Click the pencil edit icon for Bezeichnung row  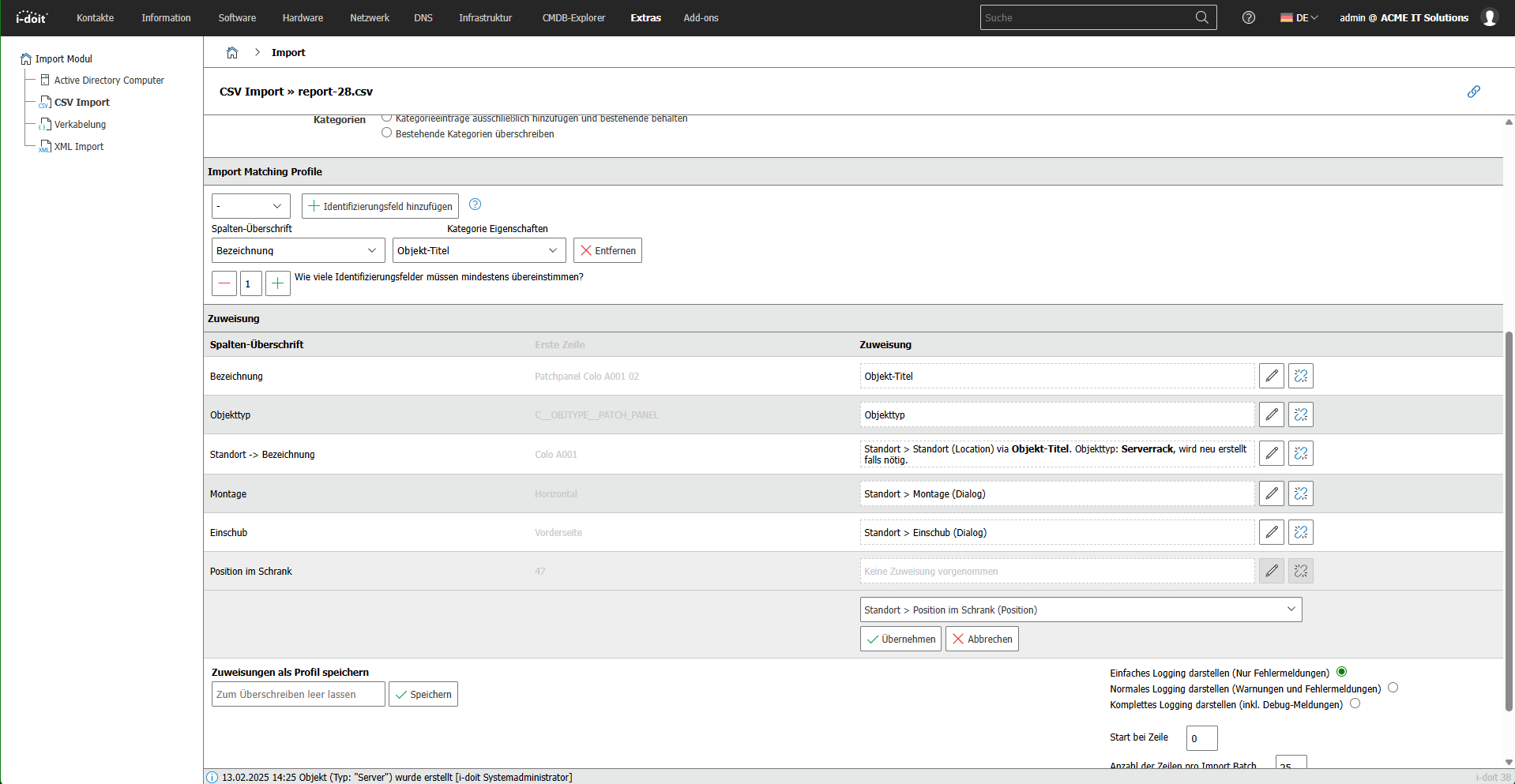pos(1271,376)
